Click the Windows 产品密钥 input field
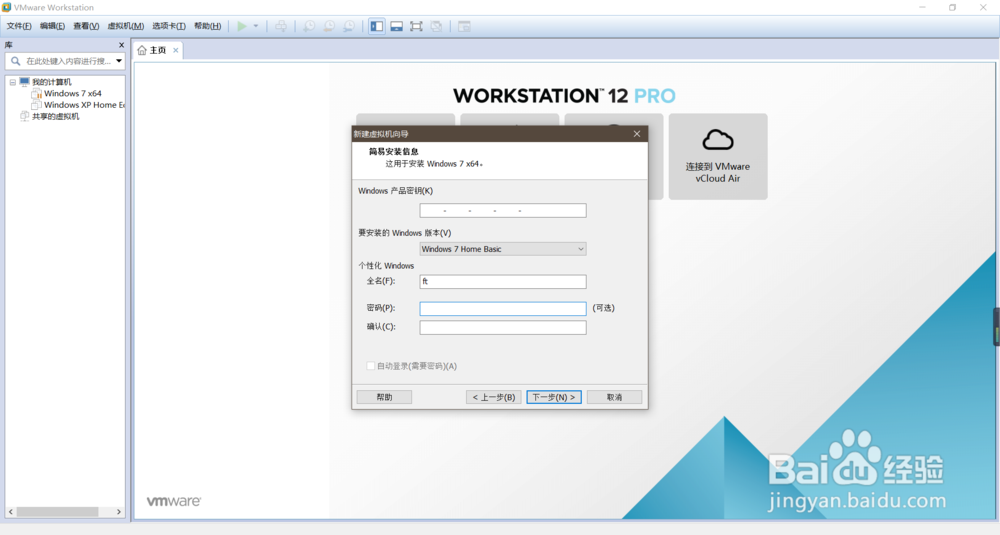Screen dimensions: 1000x535 (503, 210)
